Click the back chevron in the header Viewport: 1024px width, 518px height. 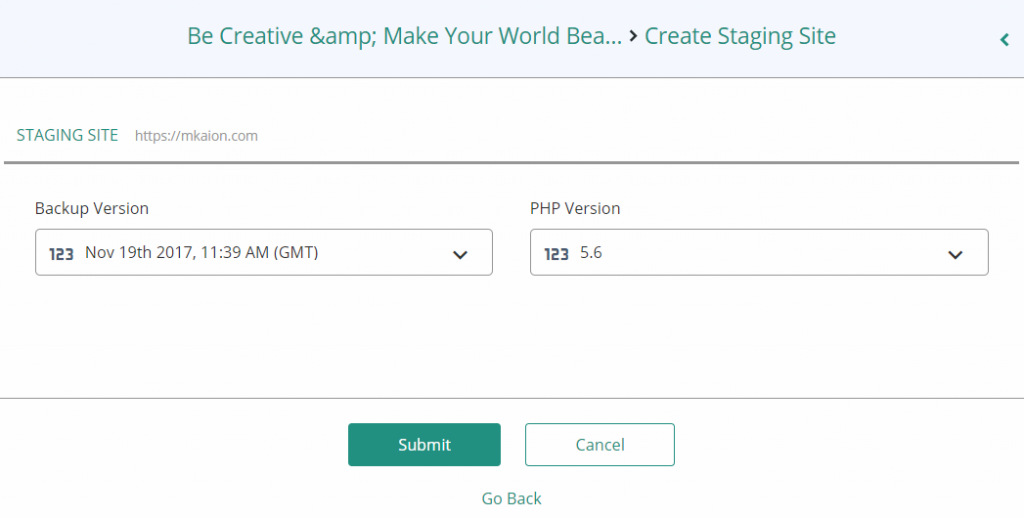[x=1004, y=40]
